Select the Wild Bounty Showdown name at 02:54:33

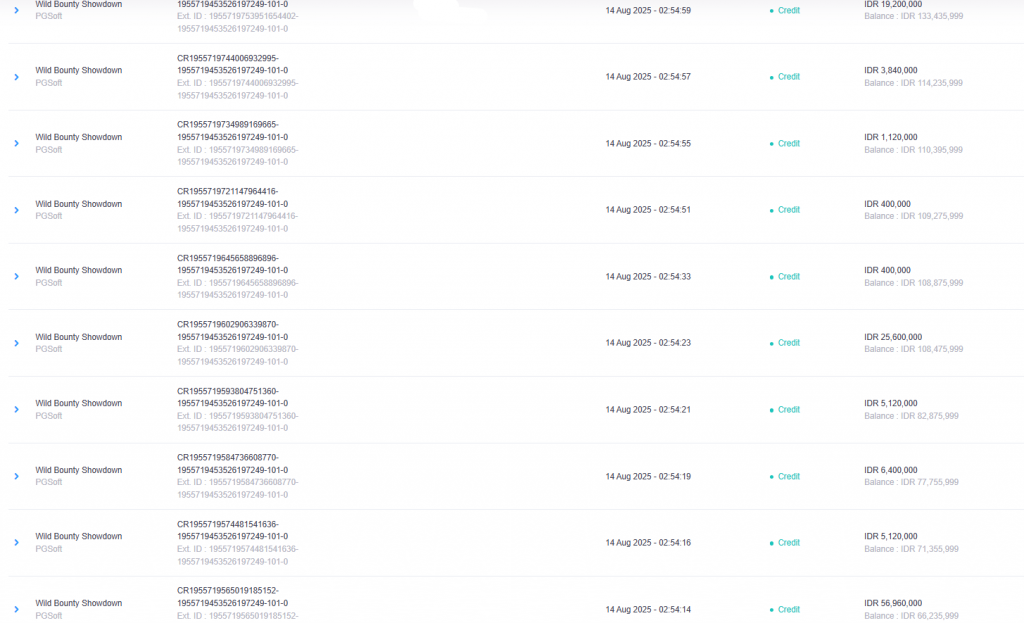tap(78, 270)
